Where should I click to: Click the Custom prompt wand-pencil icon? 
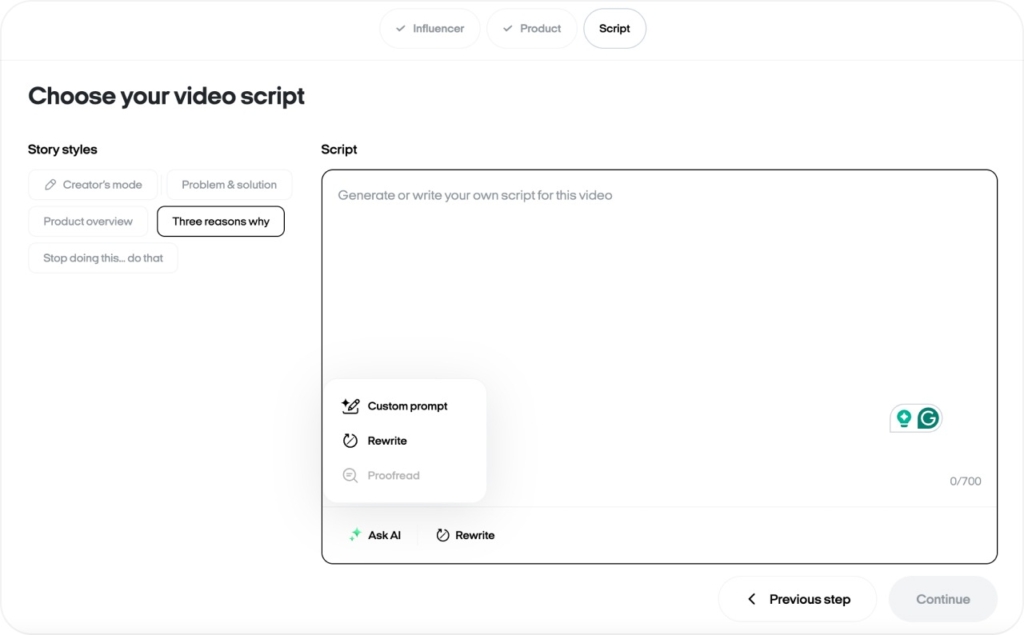(x=350, y=406)
